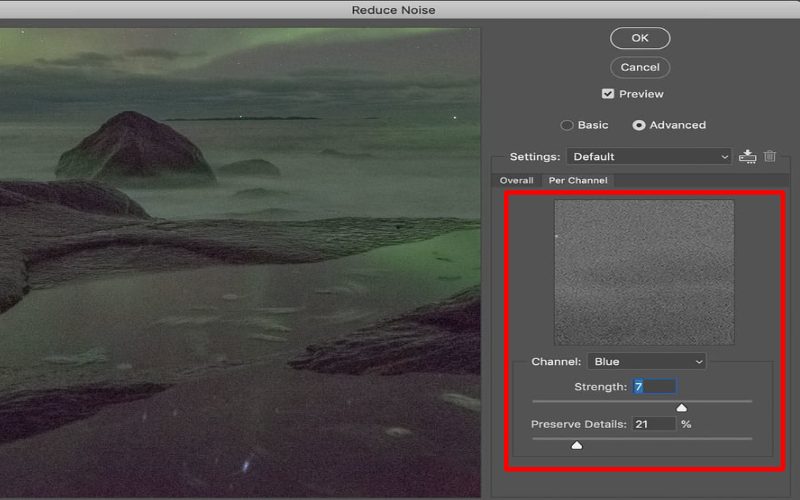Switch to the Per Channel tab

578,180
